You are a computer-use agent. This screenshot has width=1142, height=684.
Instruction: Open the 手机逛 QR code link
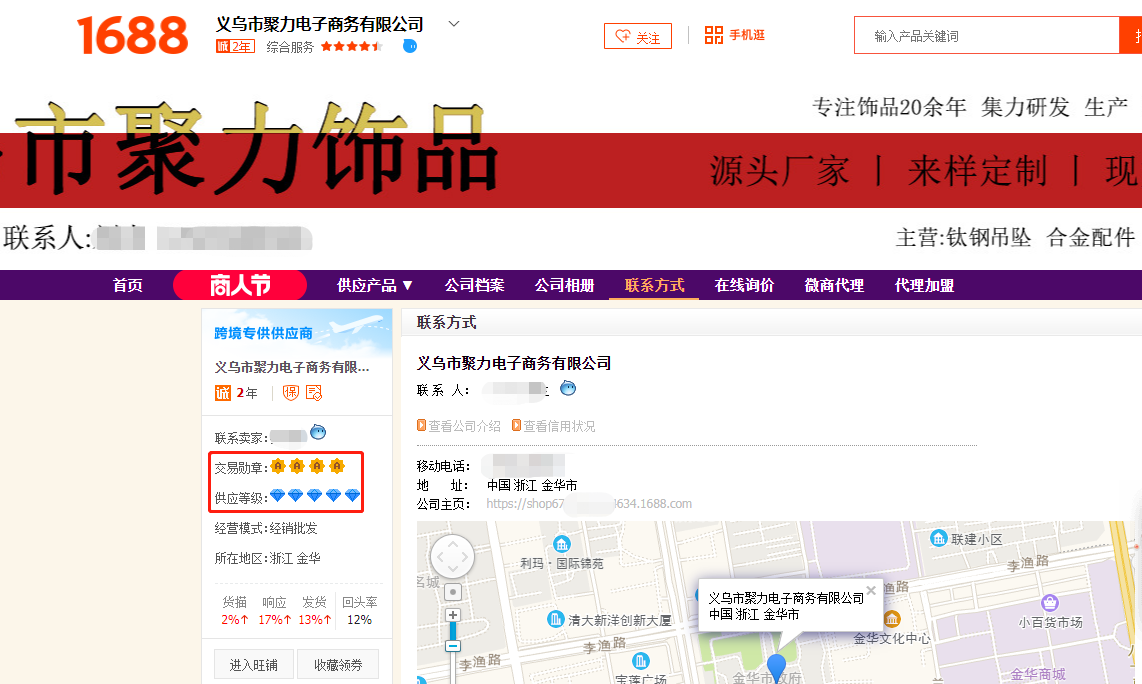734,35
